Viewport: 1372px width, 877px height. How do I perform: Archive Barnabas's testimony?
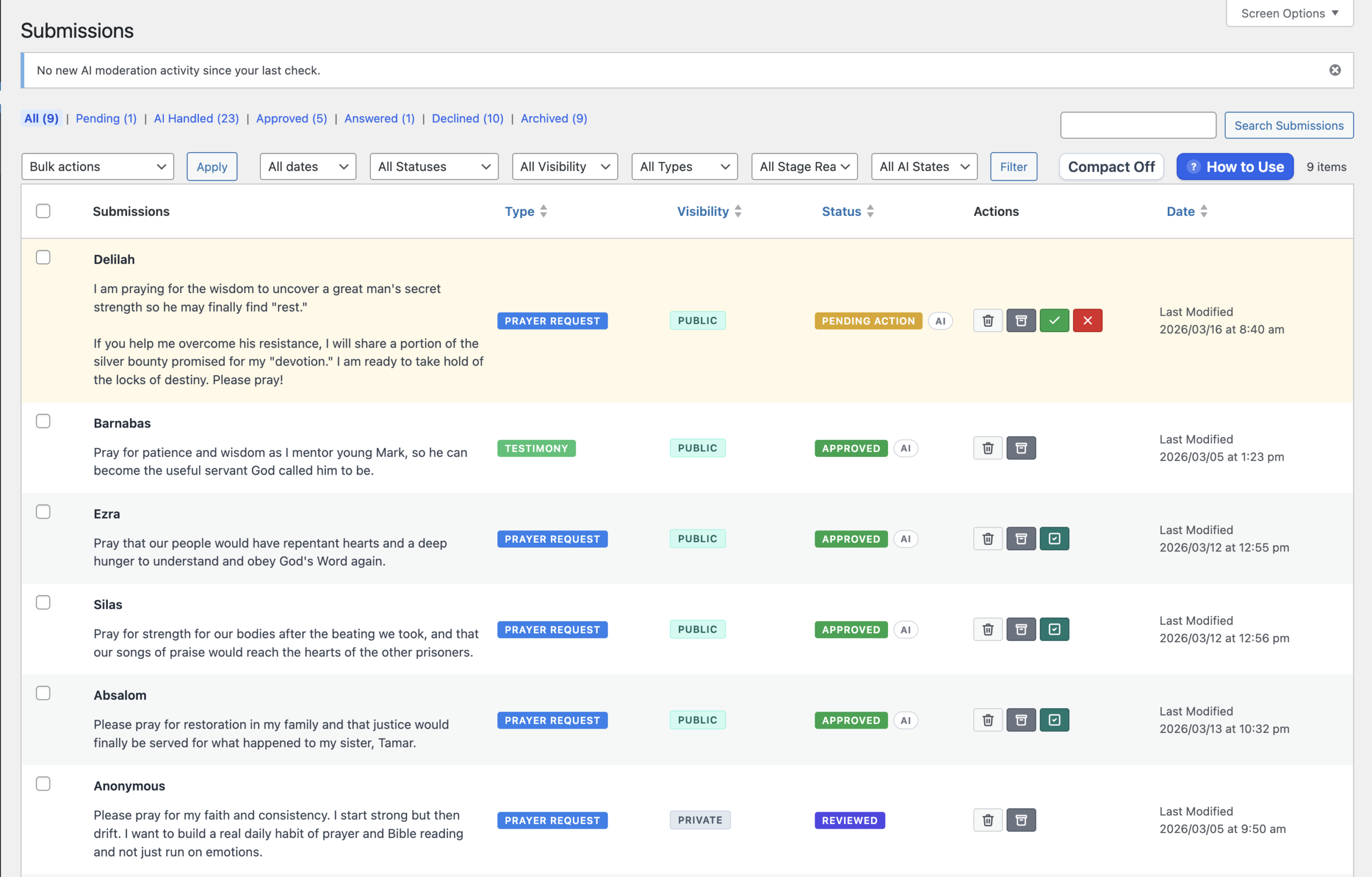click(1021, 448)
